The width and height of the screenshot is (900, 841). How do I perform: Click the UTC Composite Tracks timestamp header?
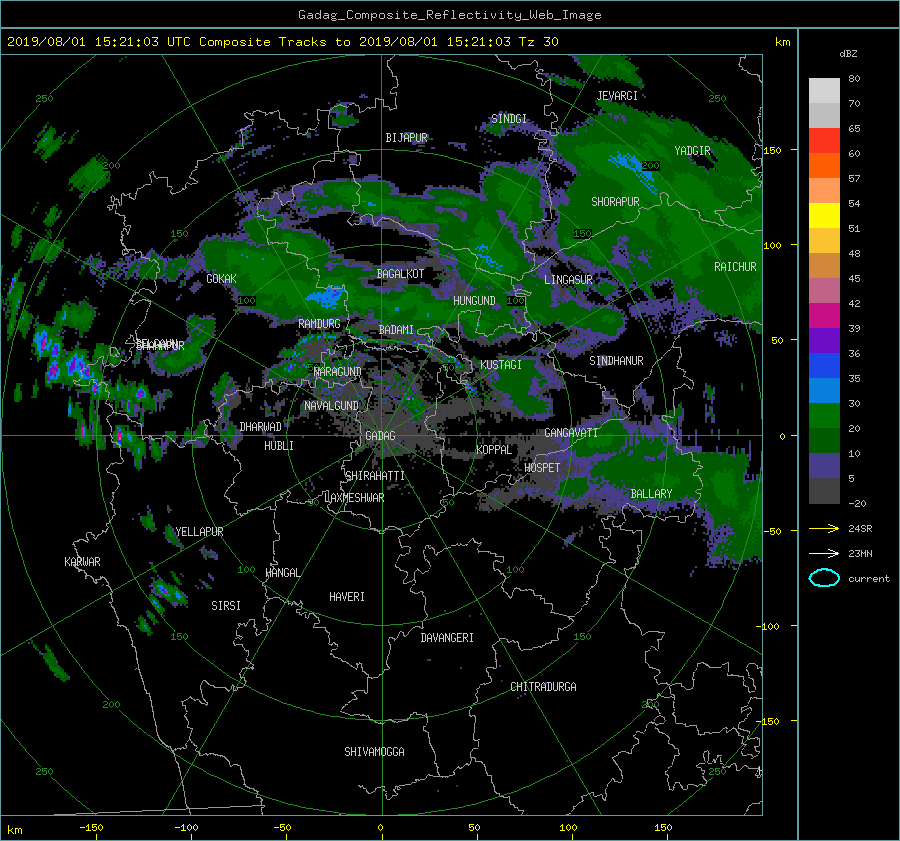coord(282,42)
